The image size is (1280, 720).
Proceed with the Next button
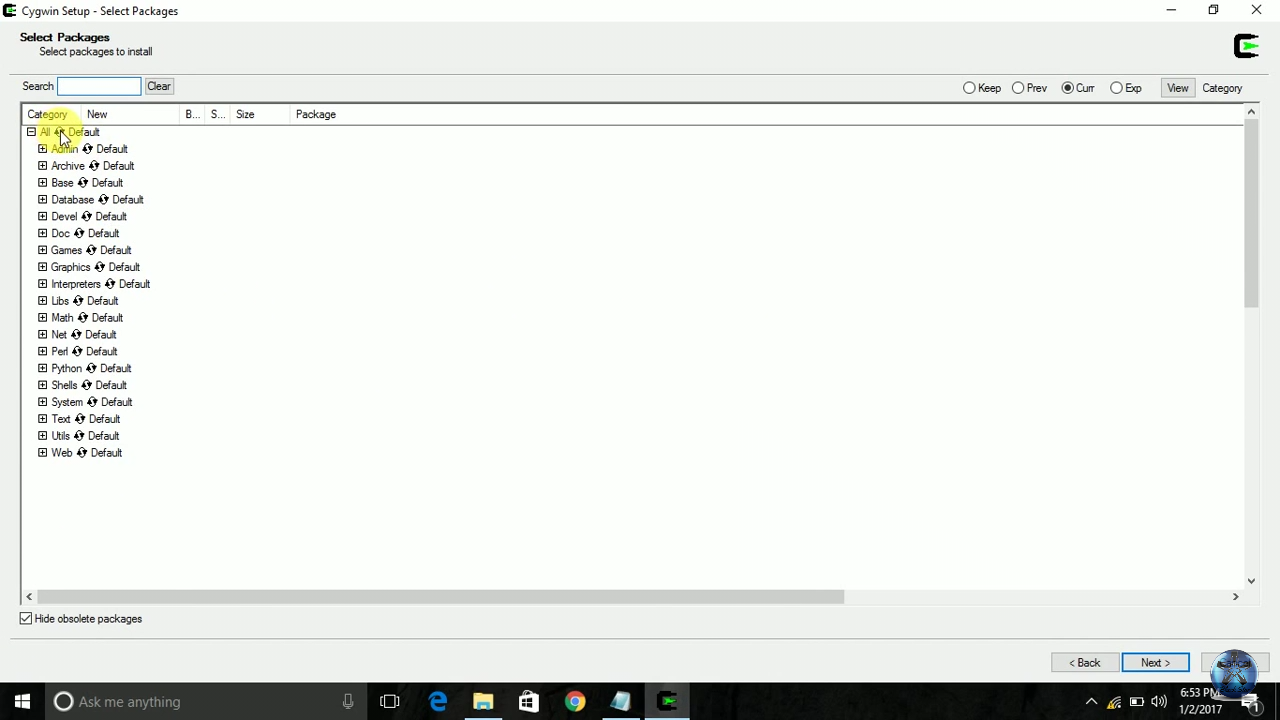(1155, 663)
